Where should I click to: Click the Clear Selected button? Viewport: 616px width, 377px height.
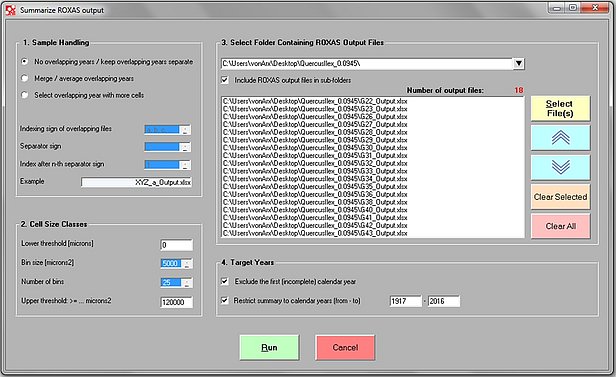(x=560, y=197)
